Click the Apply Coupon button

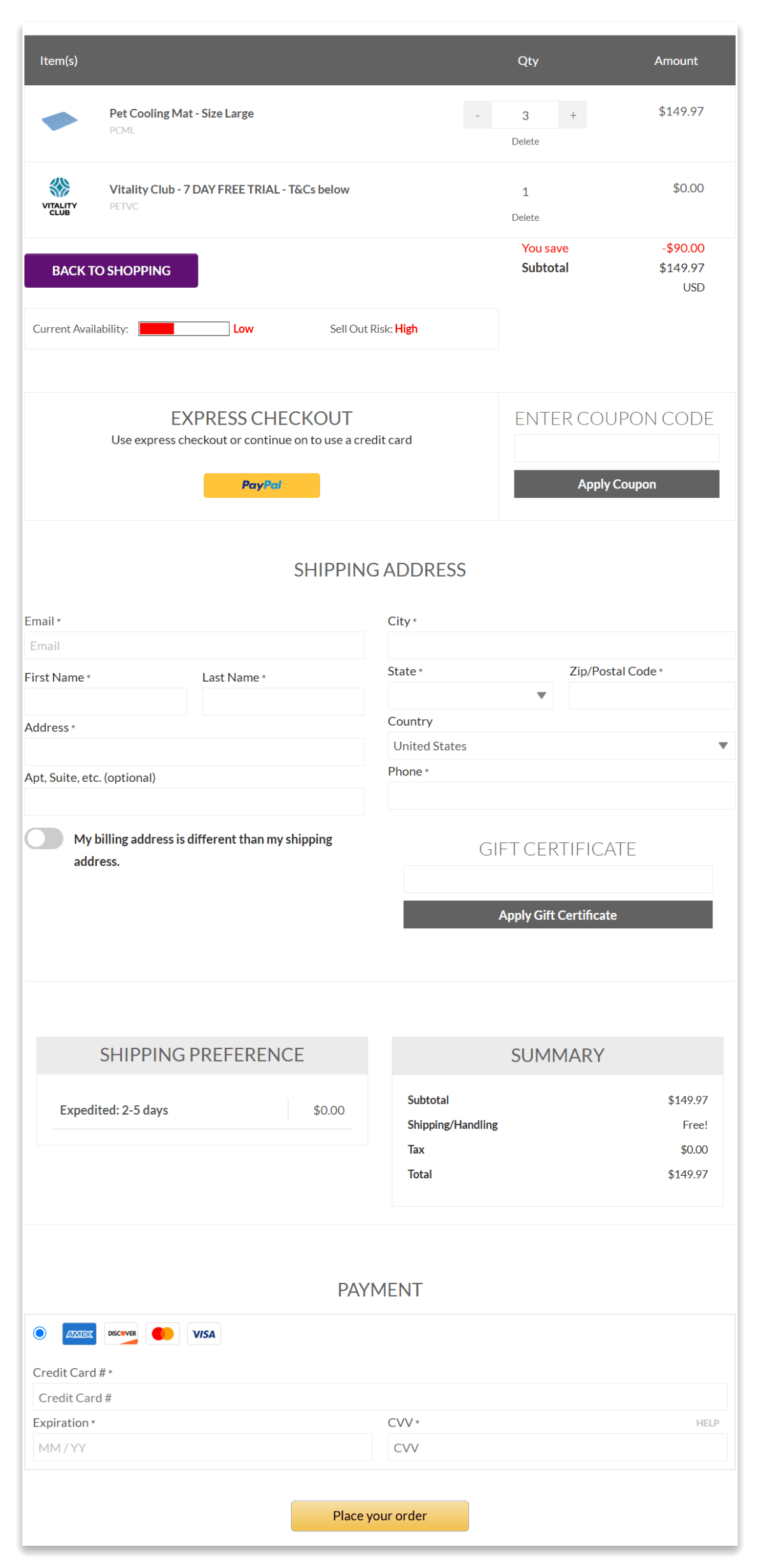tap(616, 484)
